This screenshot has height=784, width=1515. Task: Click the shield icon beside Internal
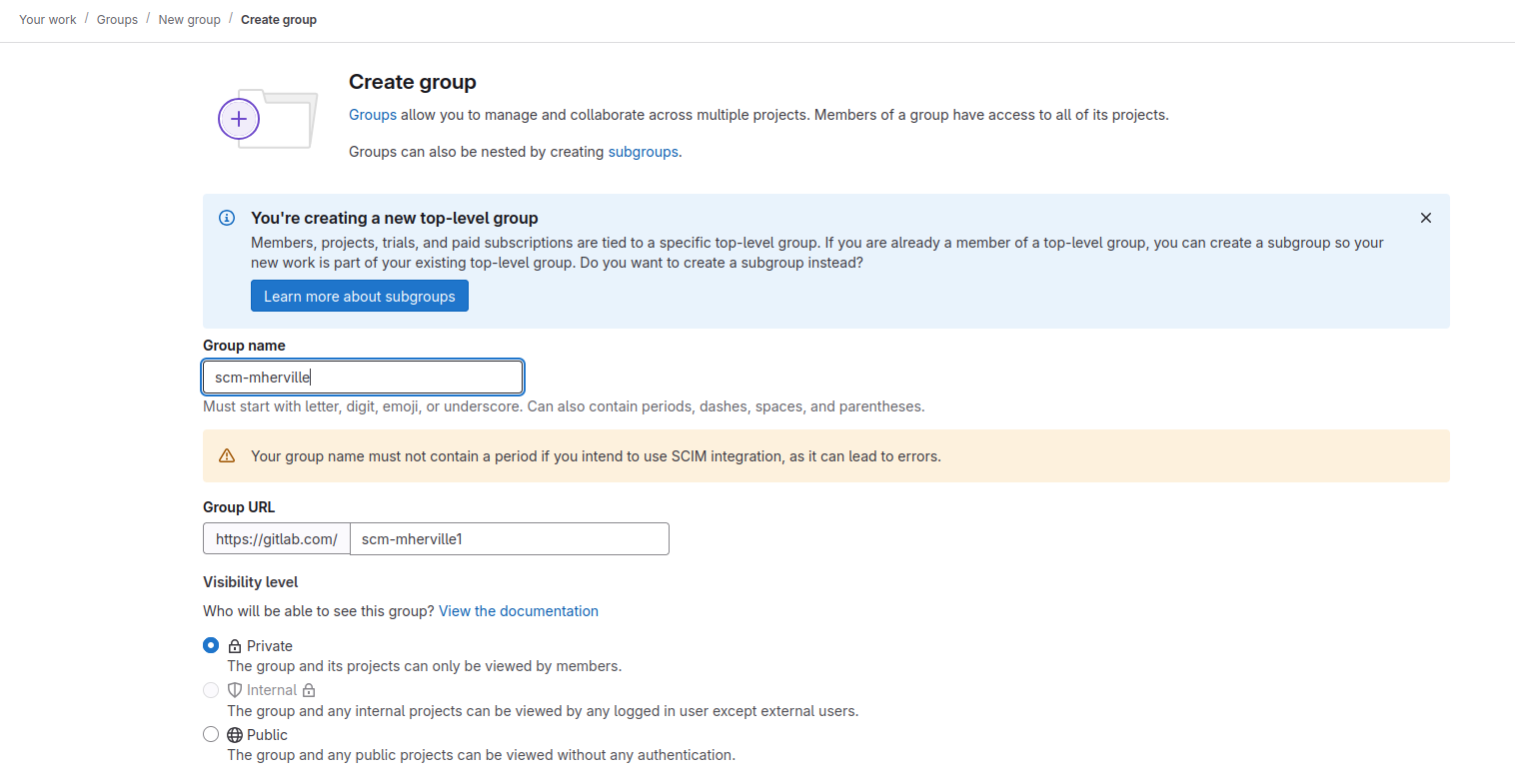click(235, 690)
